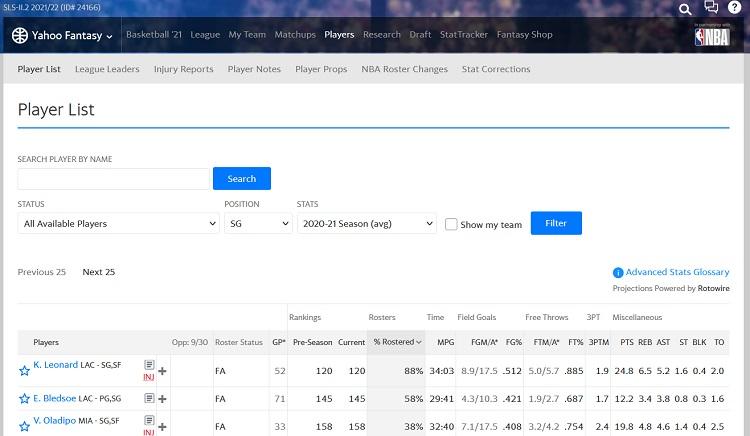The width and height of the screenshot is (750, 436).
Task: Click the Next 25 link
Action: [x=98, y=272]
